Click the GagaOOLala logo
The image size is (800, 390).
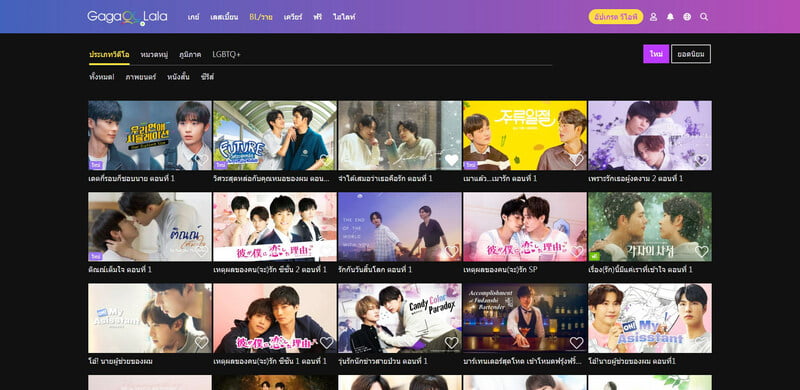tap(127, 17)
